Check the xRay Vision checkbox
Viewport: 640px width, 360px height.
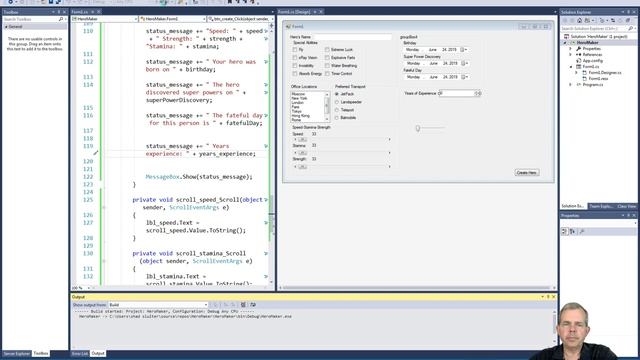tap(295, 58)
